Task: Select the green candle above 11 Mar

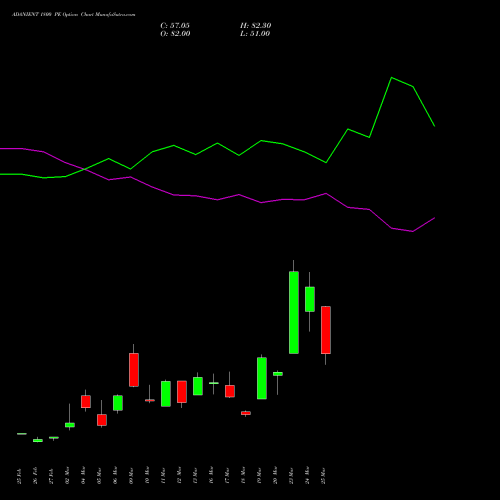Action: (x=166, y=394)
